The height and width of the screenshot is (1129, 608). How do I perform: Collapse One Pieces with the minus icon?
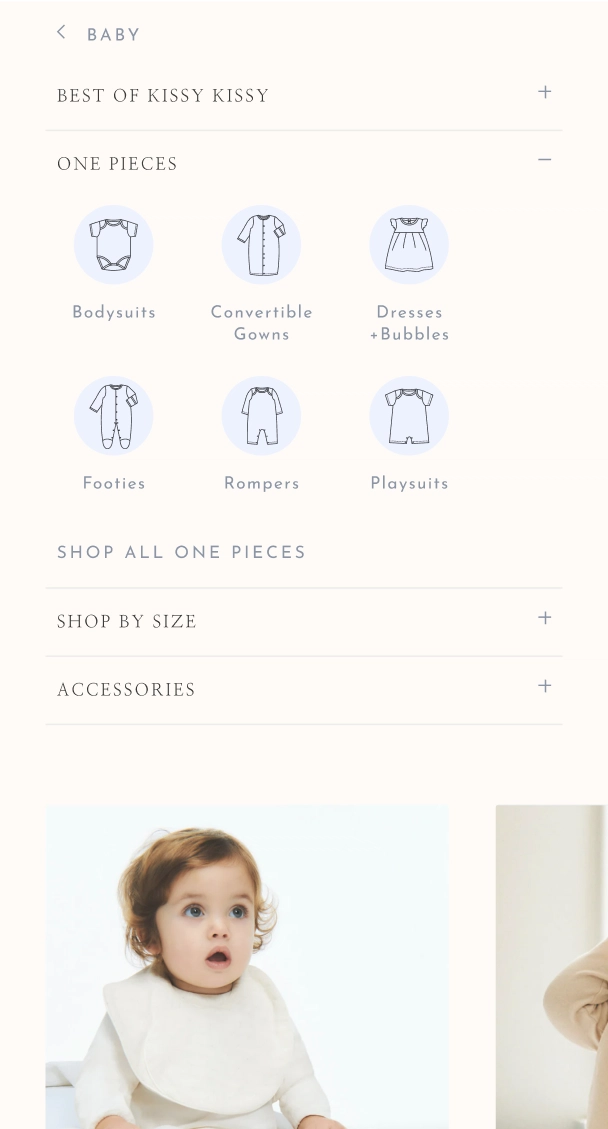click(545, 160)
